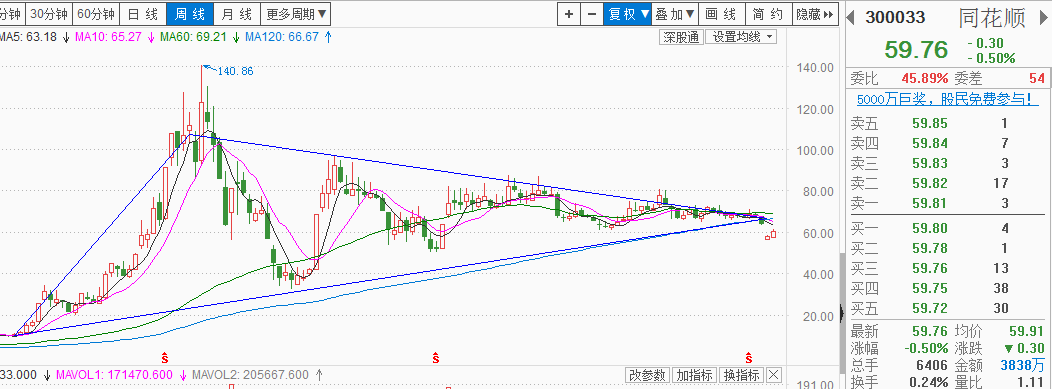The width and height of the screenshot is (1052, 389).
Task: Click 深服通 label button
Action: coord(681,37)
